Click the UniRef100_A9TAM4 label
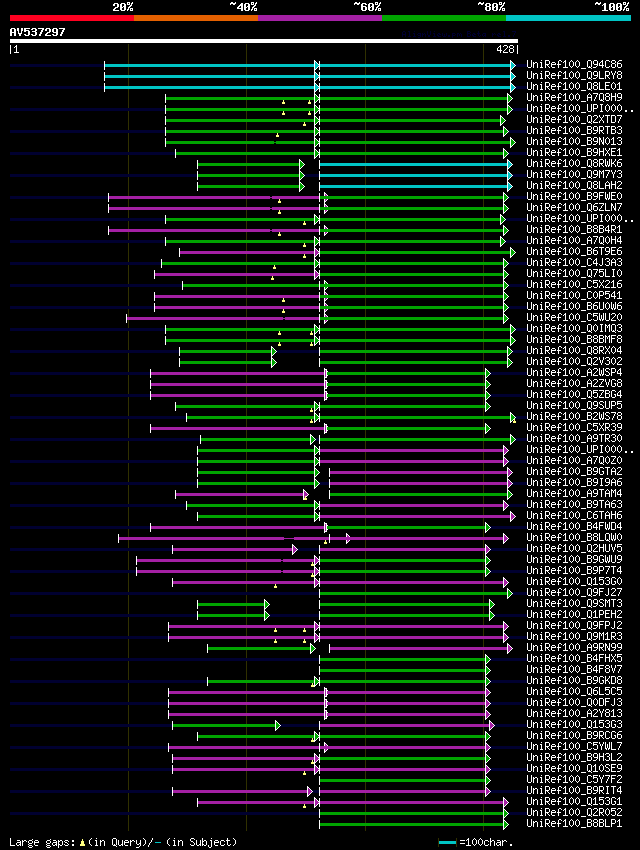The image size is (640, 850). click(574, 494)
